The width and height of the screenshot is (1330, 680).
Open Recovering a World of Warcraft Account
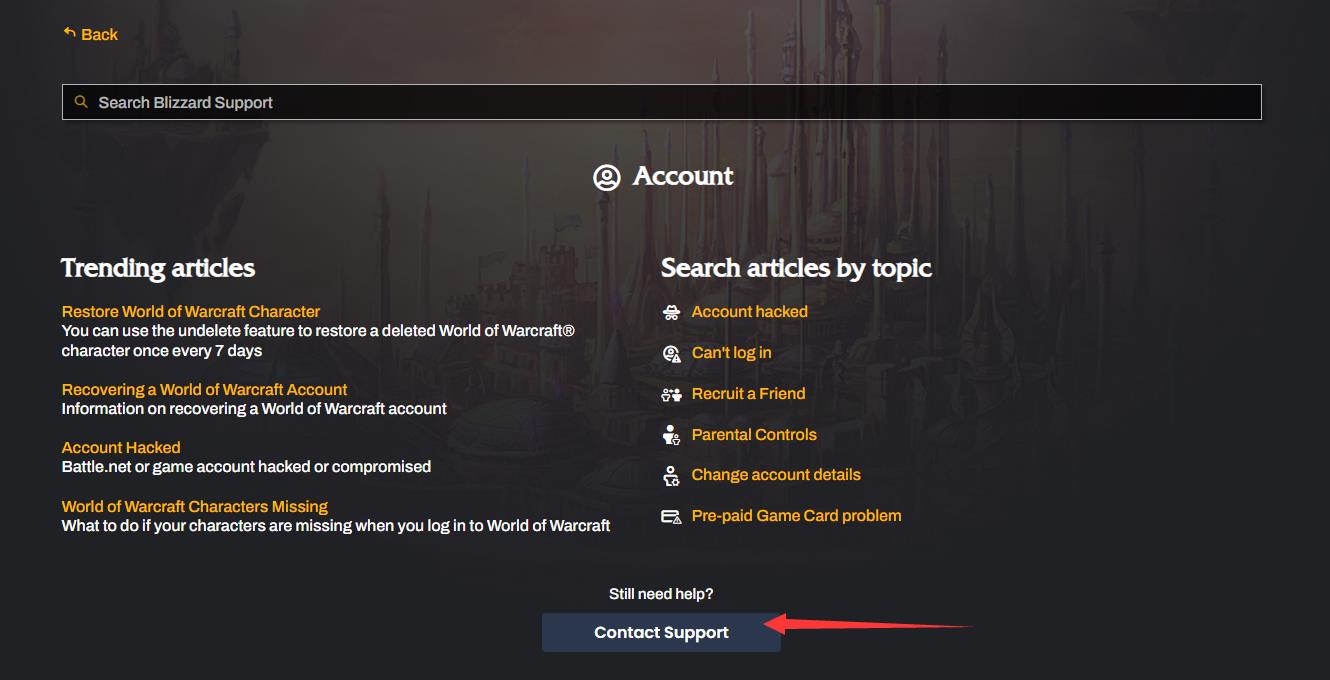coord(204,390)
